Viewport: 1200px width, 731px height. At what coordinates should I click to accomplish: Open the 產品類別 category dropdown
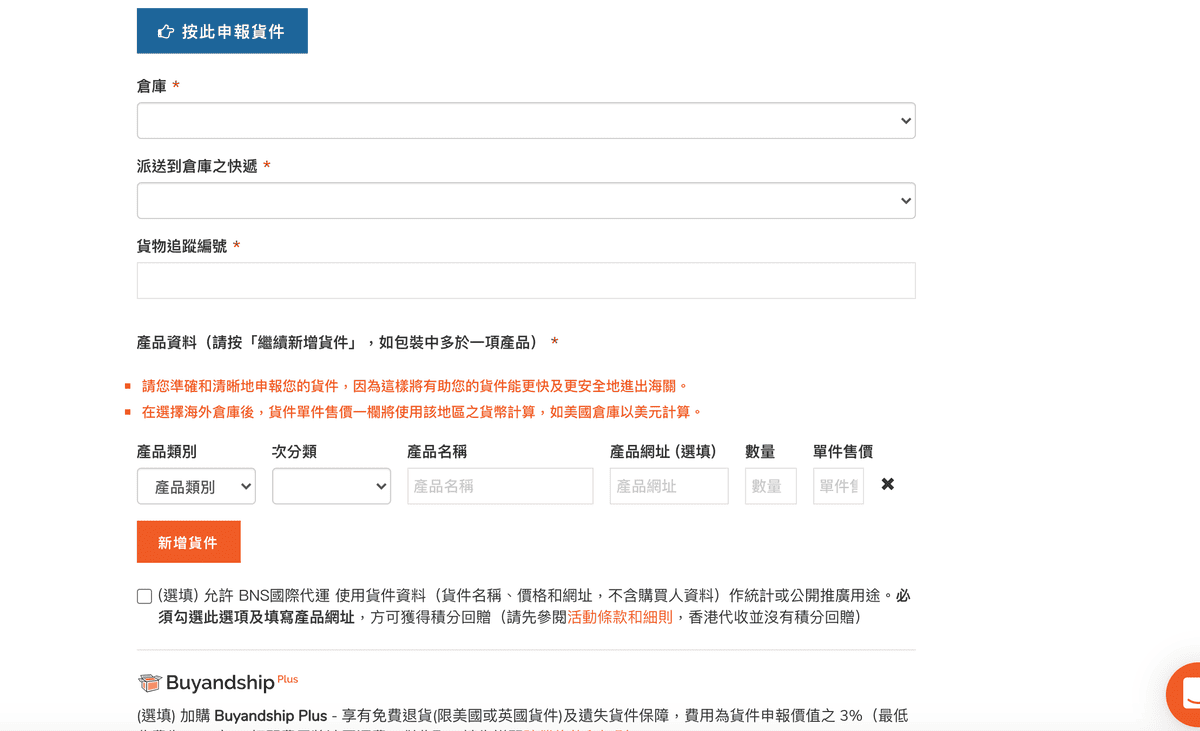click(x=196, y=486)
